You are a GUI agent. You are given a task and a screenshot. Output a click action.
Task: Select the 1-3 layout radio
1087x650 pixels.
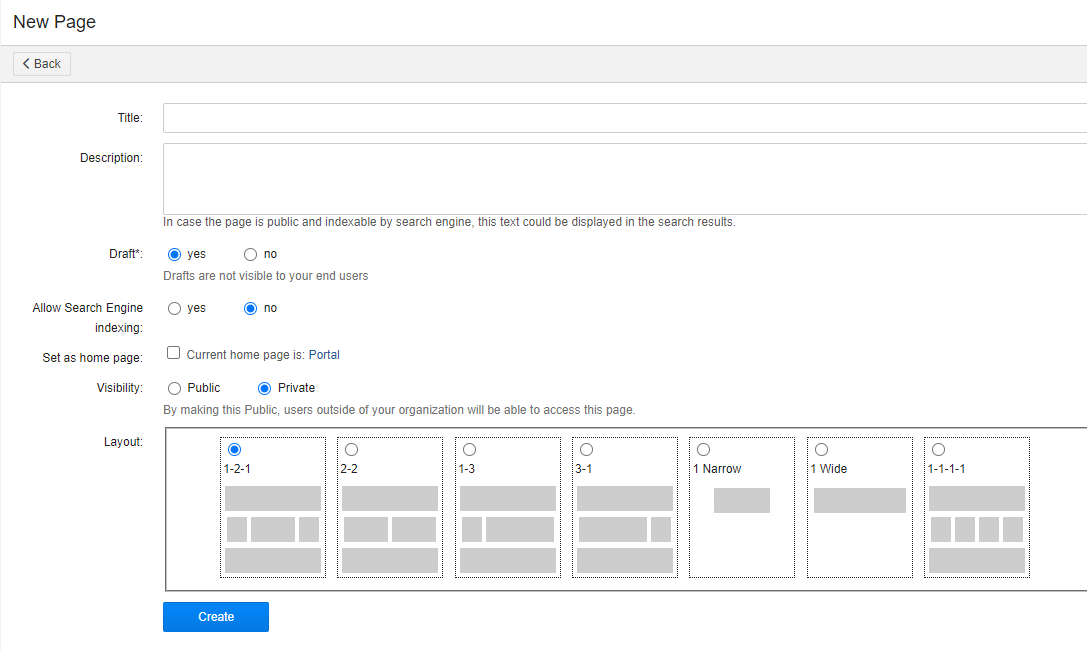click(469, 450)
